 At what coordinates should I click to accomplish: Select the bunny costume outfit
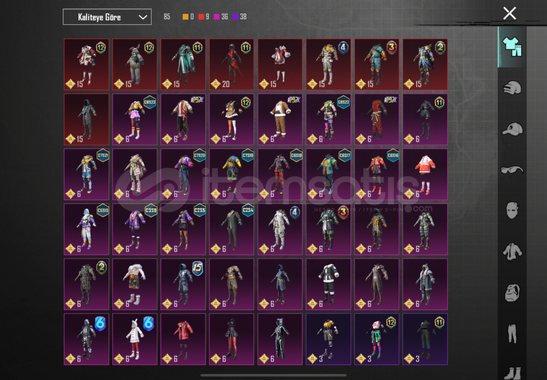click(135, 65)
